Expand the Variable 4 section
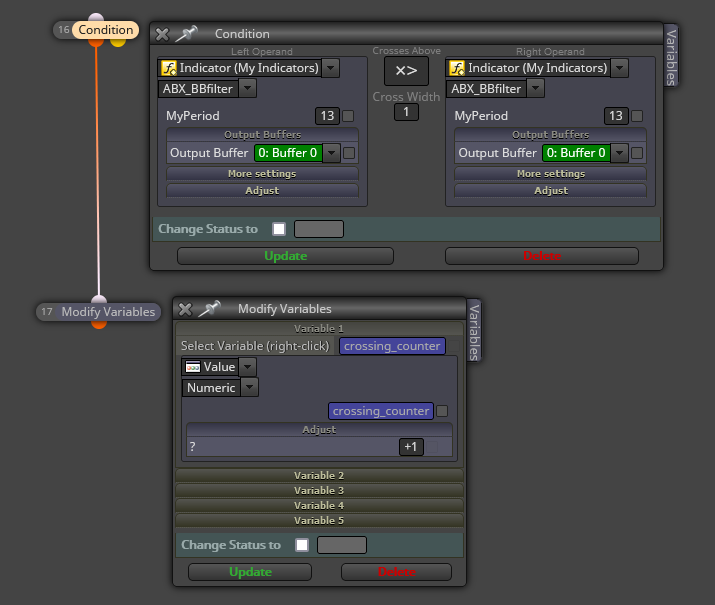Viewport: 715px width, 605px height. pos(319,506)
